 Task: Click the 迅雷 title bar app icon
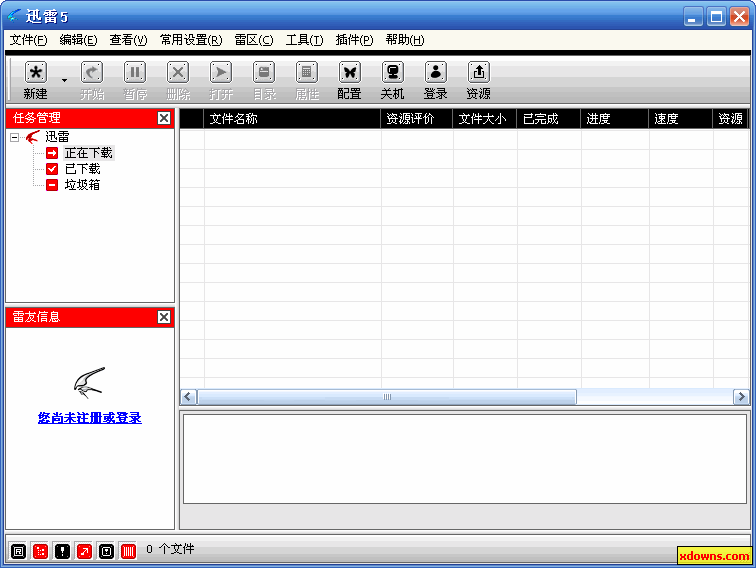(14, 16)
